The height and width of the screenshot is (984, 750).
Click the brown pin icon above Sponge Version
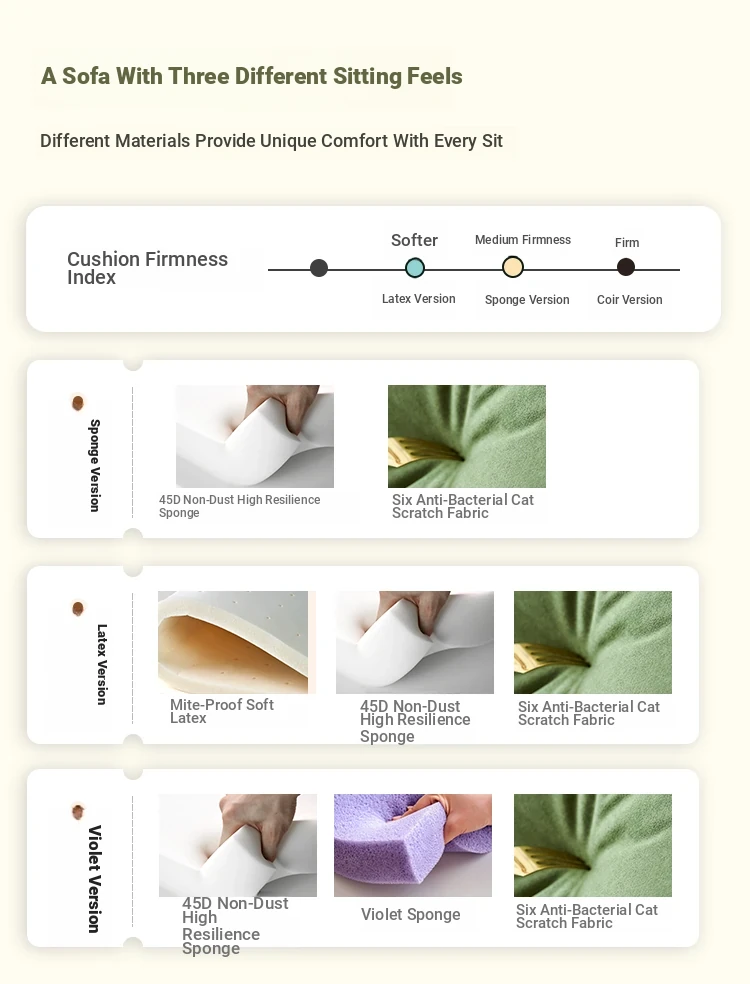78,402
